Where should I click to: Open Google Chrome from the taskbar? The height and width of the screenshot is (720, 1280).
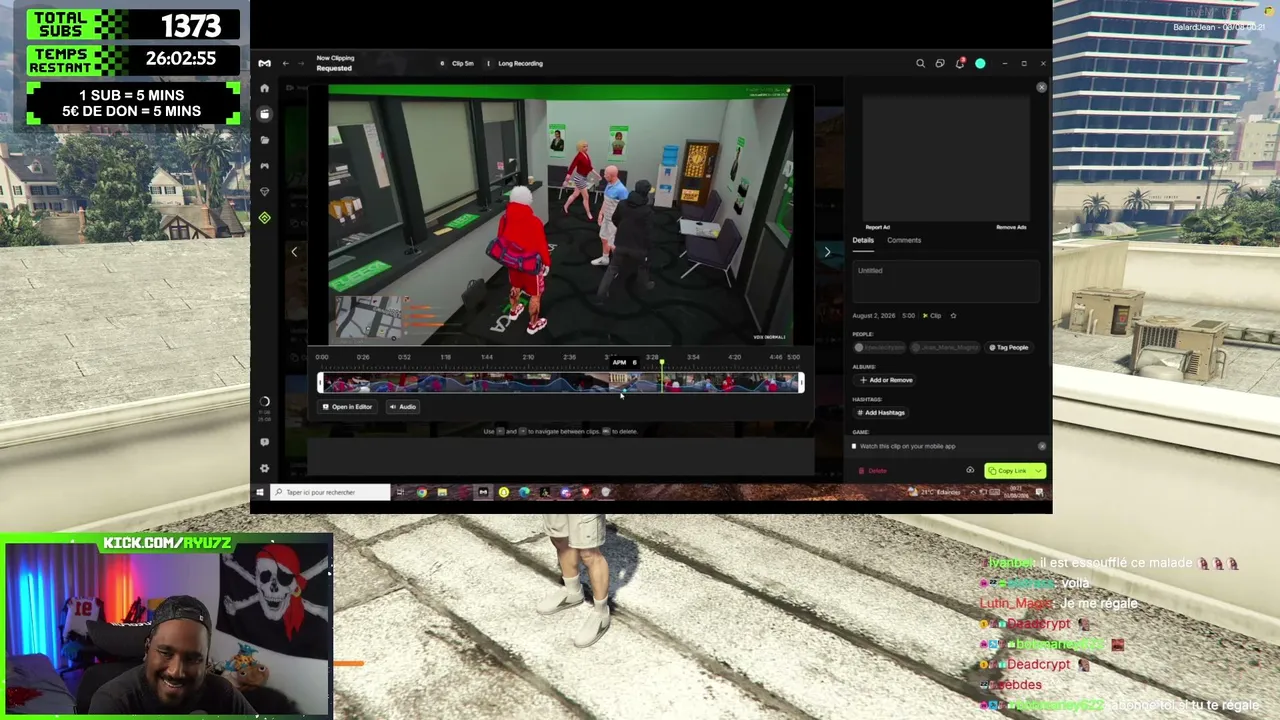422,492
